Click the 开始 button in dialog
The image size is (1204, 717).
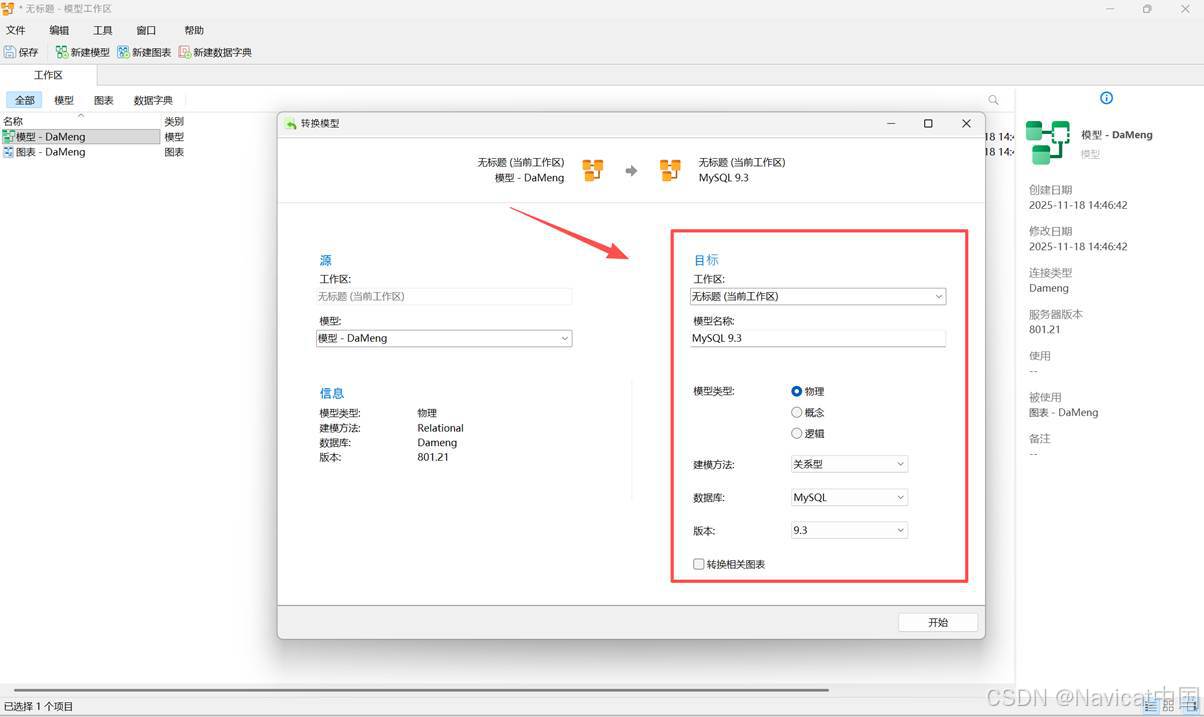pyautogui.click(x=938, y=622)
